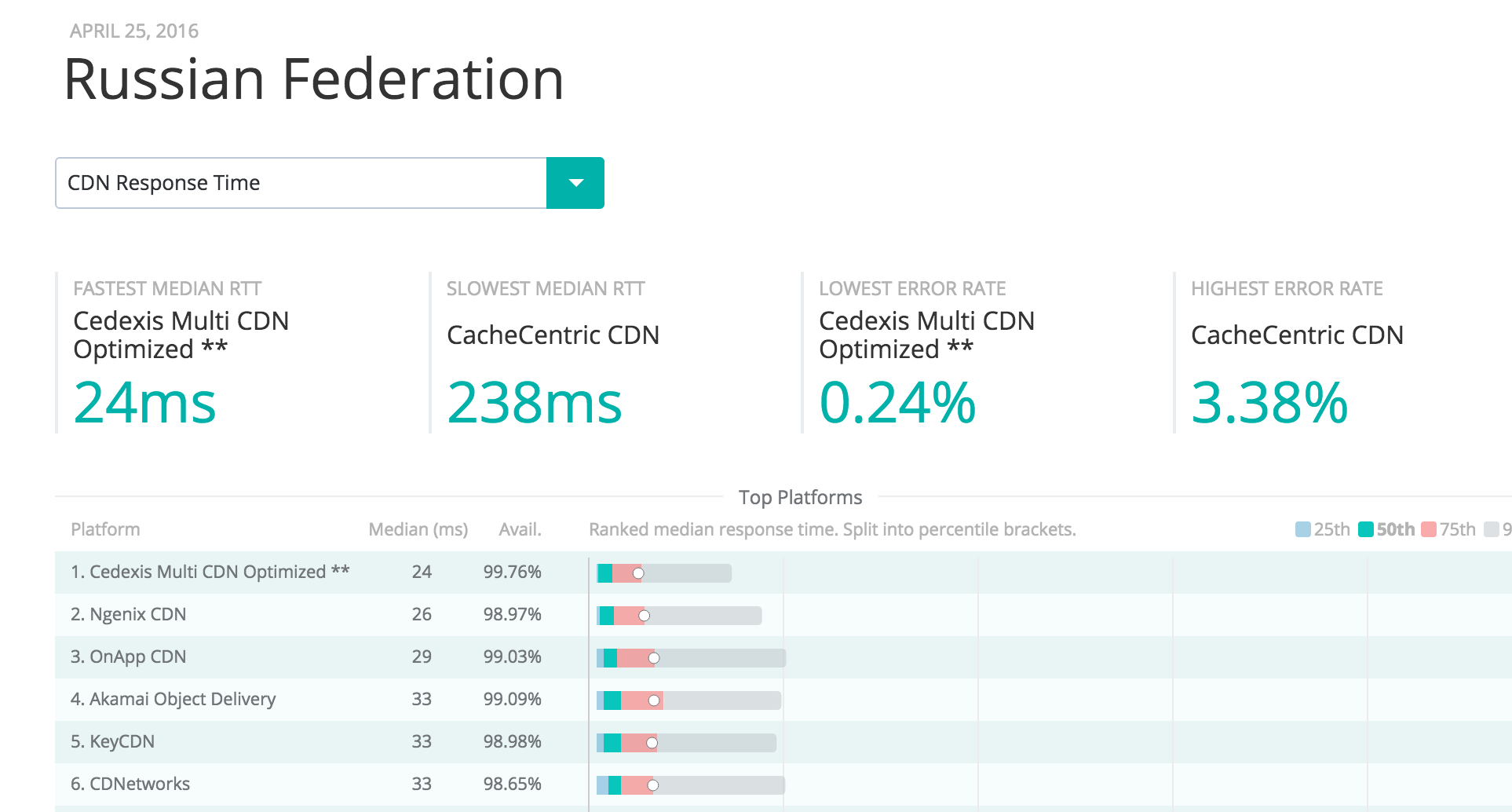
Task: Click the Fastest Median RTT label
Action: pyautogui.click(x=167, y=289)
